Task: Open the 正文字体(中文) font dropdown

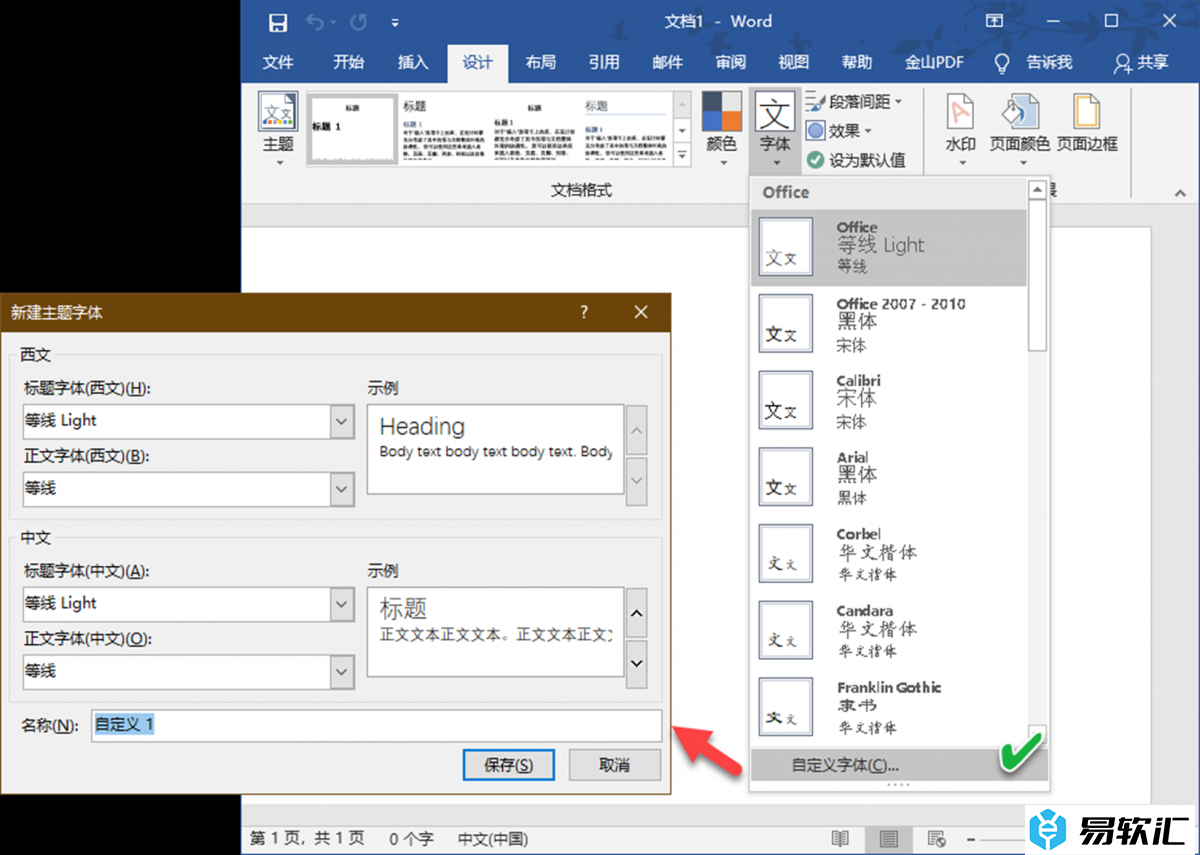Action: point(342,671)
